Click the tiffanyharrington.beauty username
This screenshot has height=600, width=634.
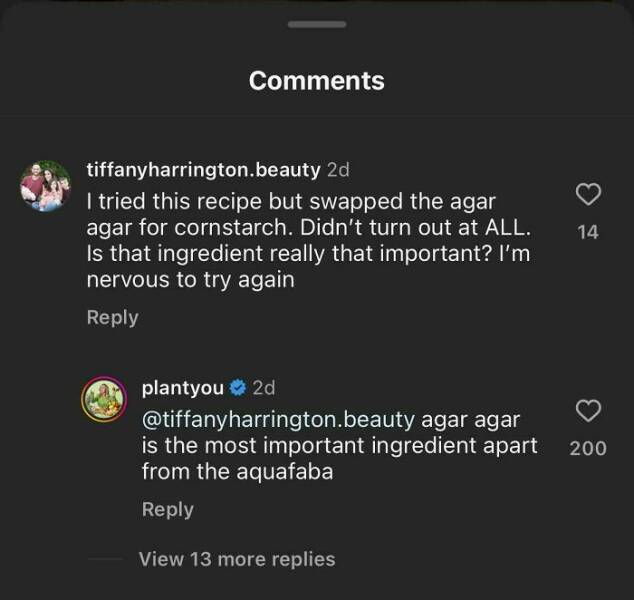pyautogui.click(x=204, y=170)
